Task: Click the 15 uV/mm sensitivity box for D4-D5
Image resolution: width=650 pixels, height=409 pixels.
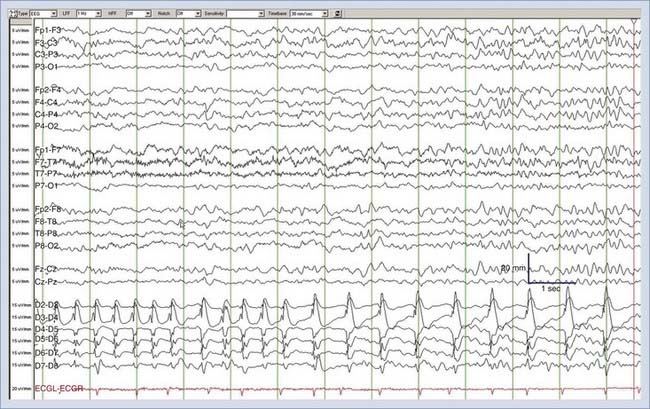Action: (16, 328)
